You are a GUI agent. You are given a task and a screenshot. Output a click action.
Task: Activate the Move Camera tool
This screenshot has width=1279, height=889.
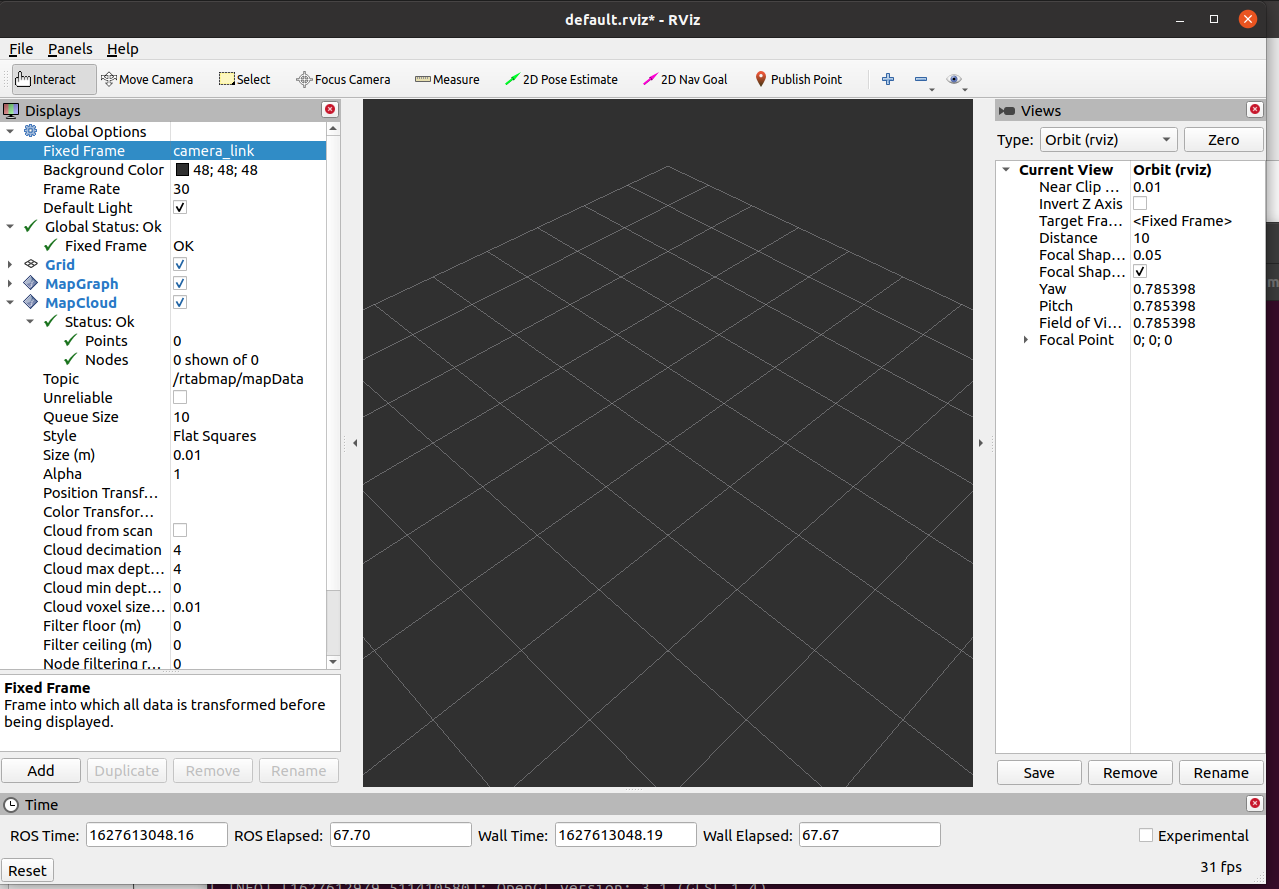(147, 80)
